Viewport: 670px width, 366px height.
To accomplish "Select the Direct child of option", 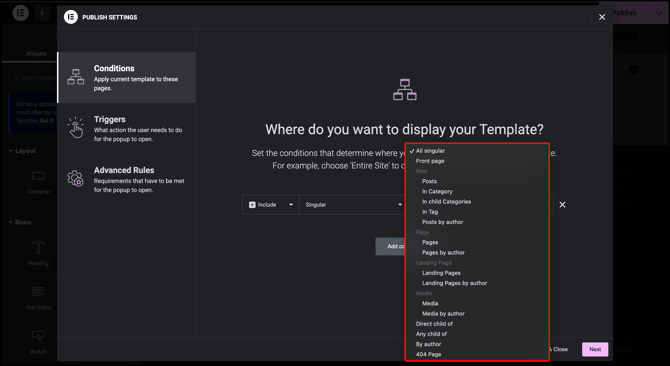I will click(434, 324).
